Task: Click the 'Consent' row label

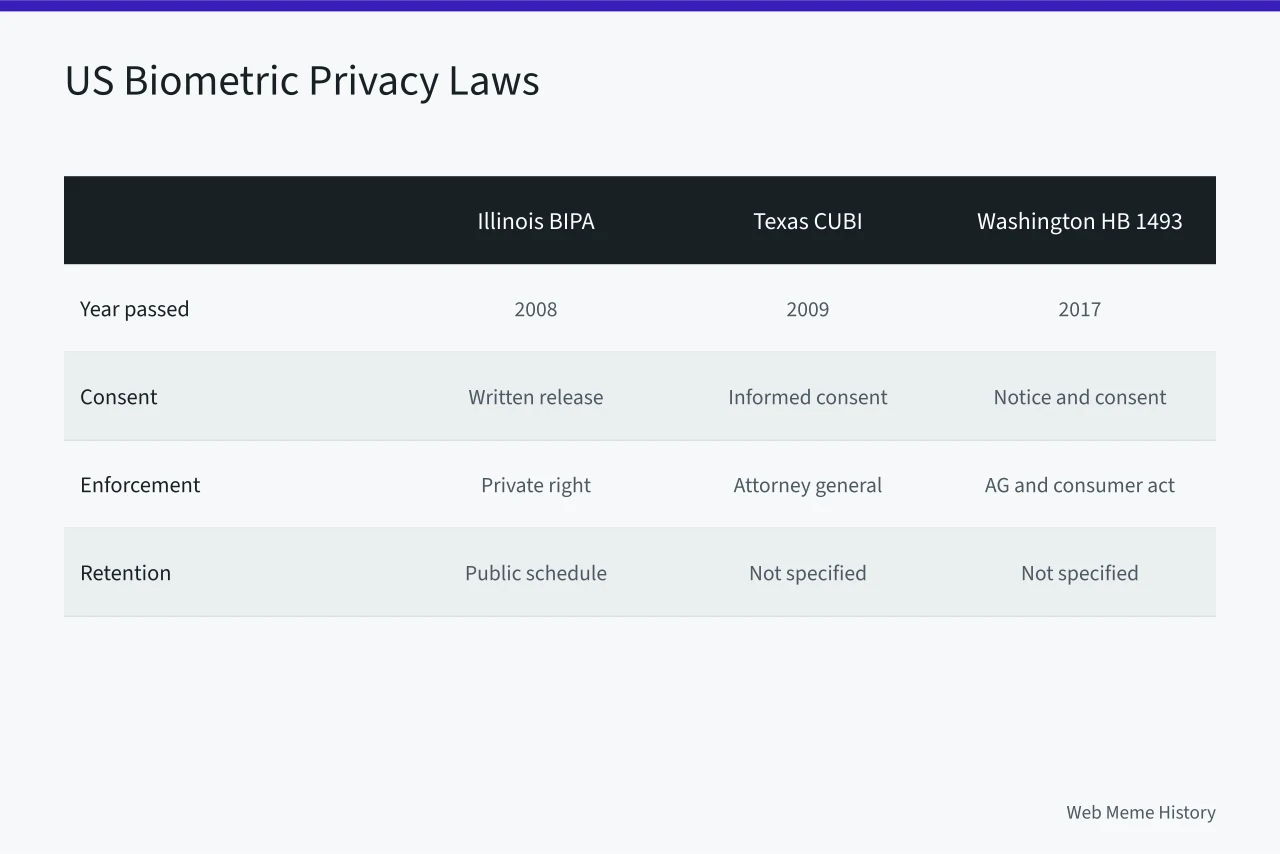Action: click(x=118, y=397)
